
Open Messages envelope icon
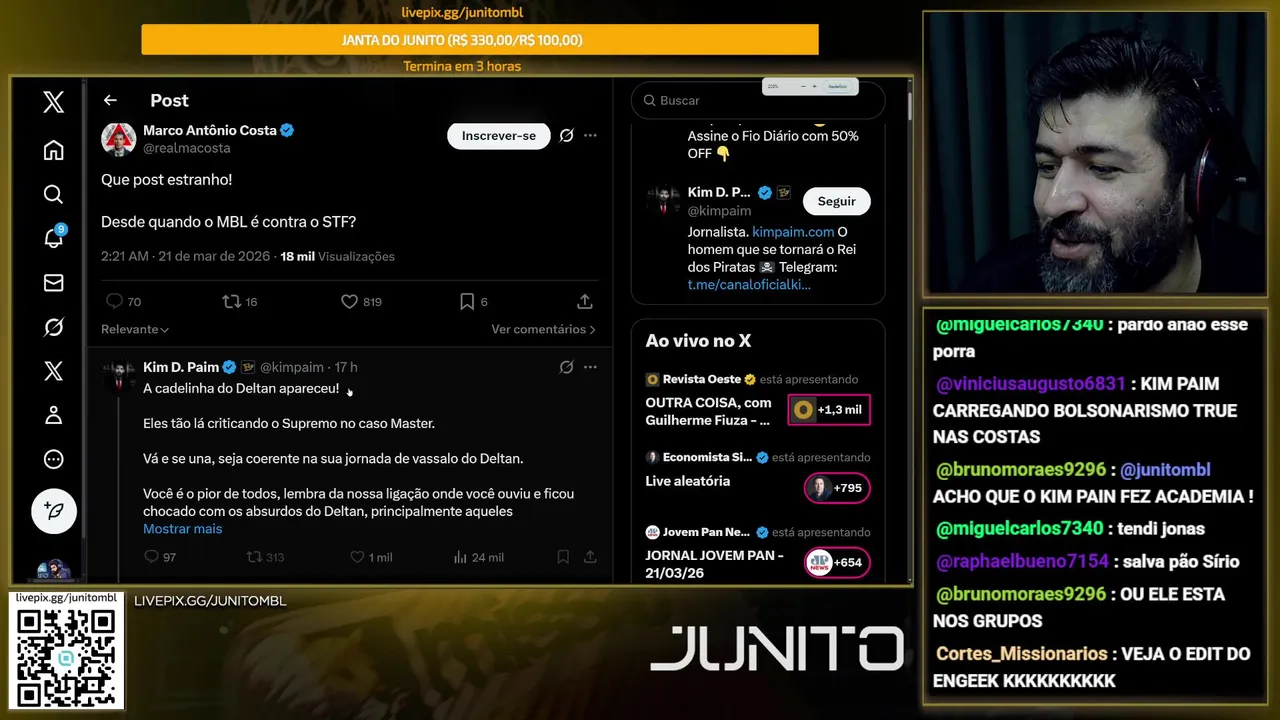tap(54, 283)
